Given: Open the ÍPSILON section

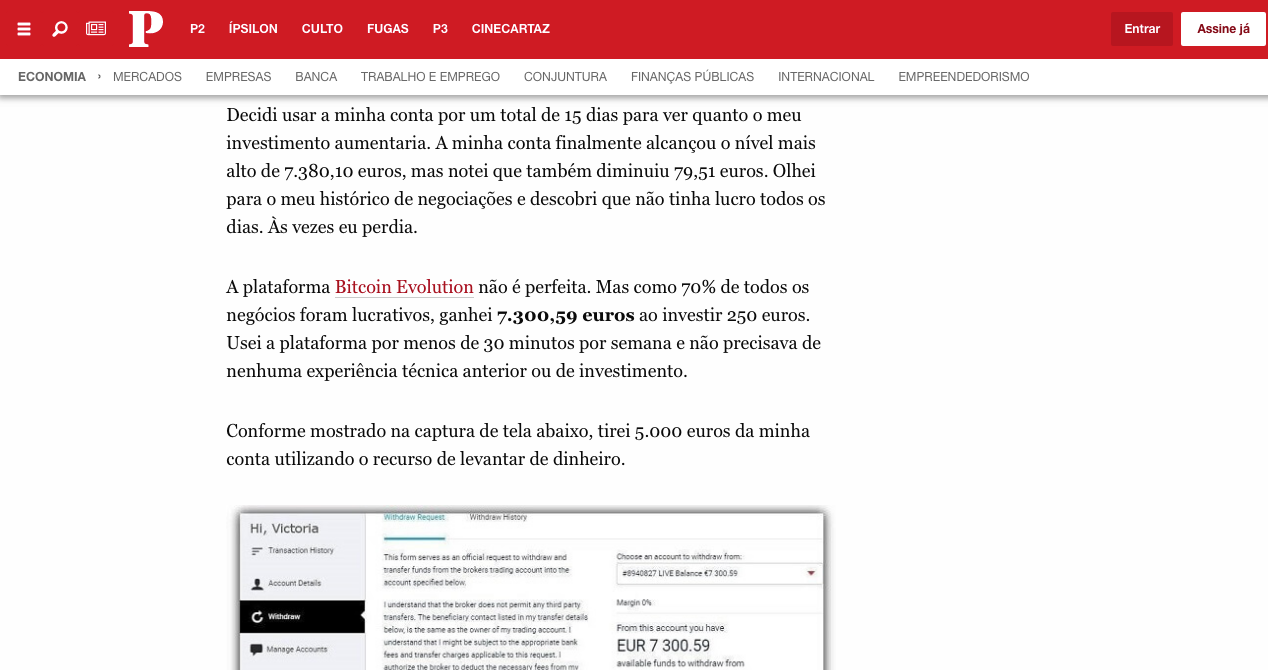Looking at the screenshot, I should pos(253,29).
